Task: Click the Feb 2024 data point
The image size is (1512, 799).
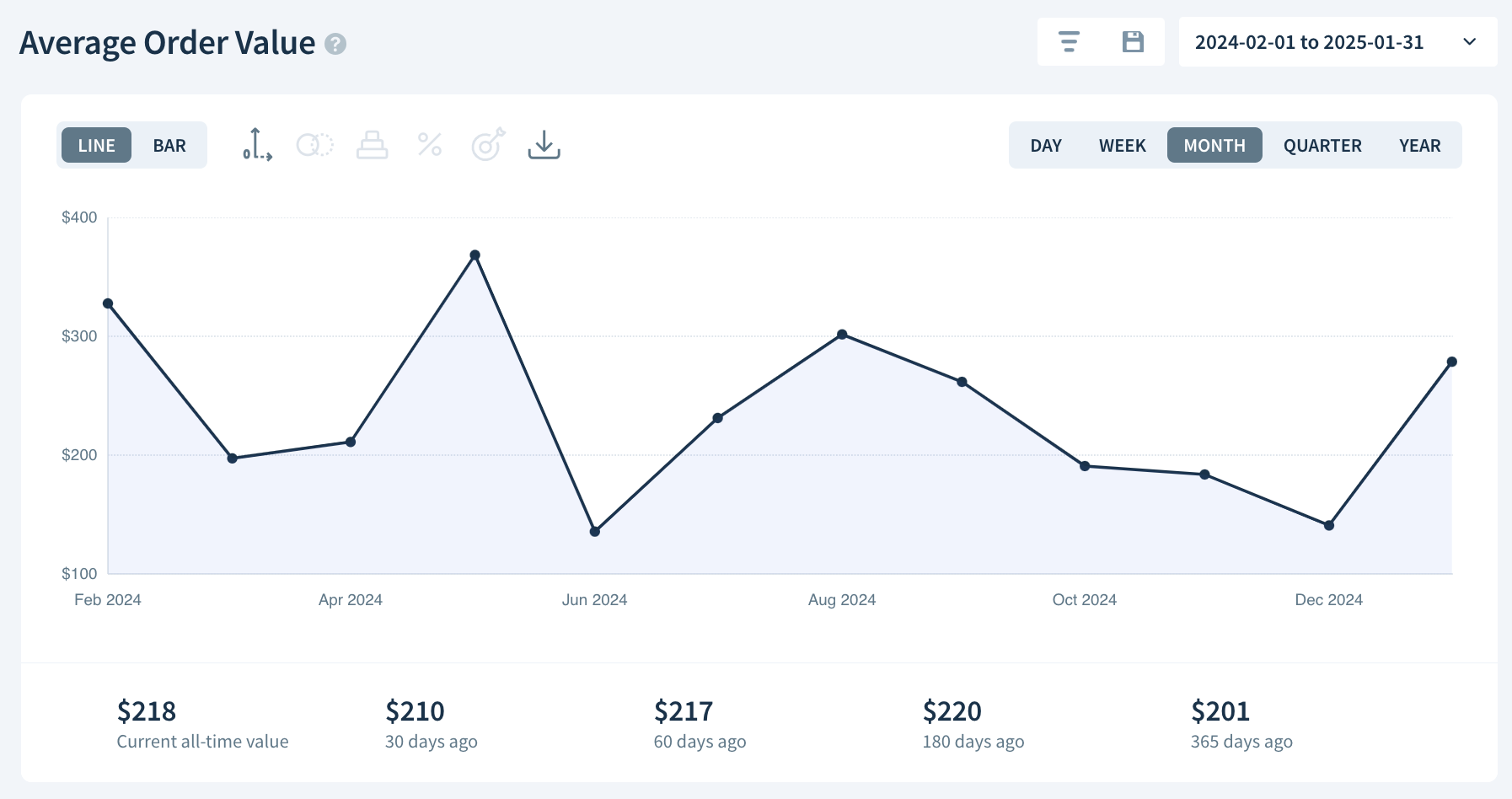Action: [x=108, y=303]
